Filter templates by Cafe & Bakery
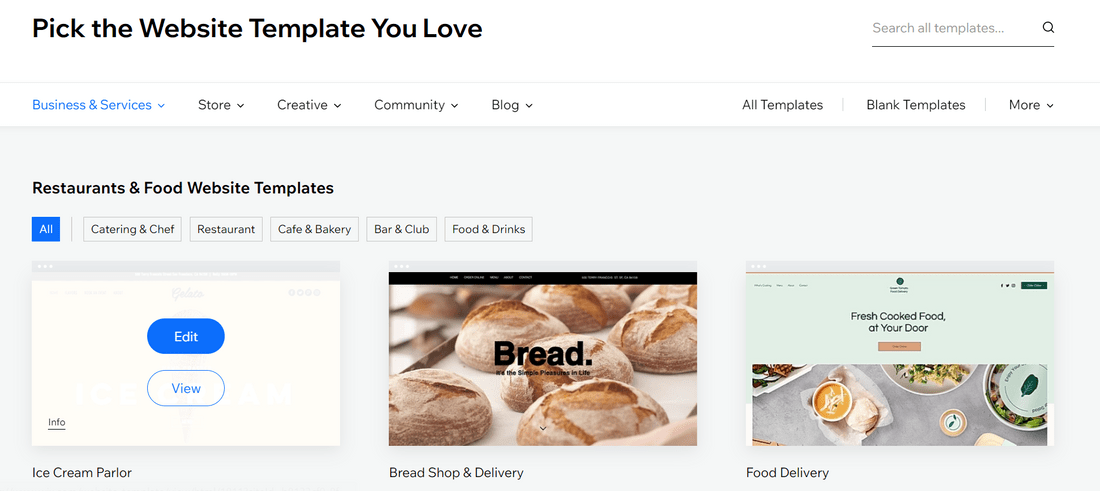 click(x=314, y=229)
